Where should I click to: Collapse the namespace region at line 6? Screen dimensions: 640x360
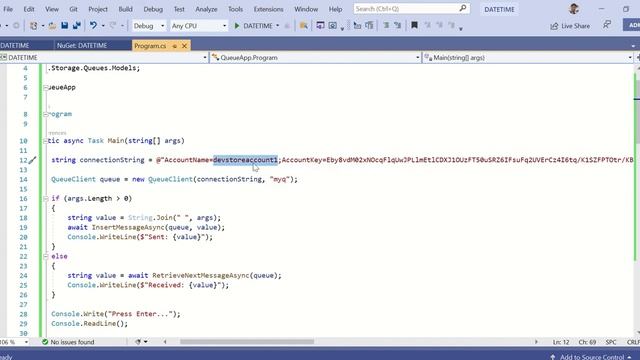[45, 87]
